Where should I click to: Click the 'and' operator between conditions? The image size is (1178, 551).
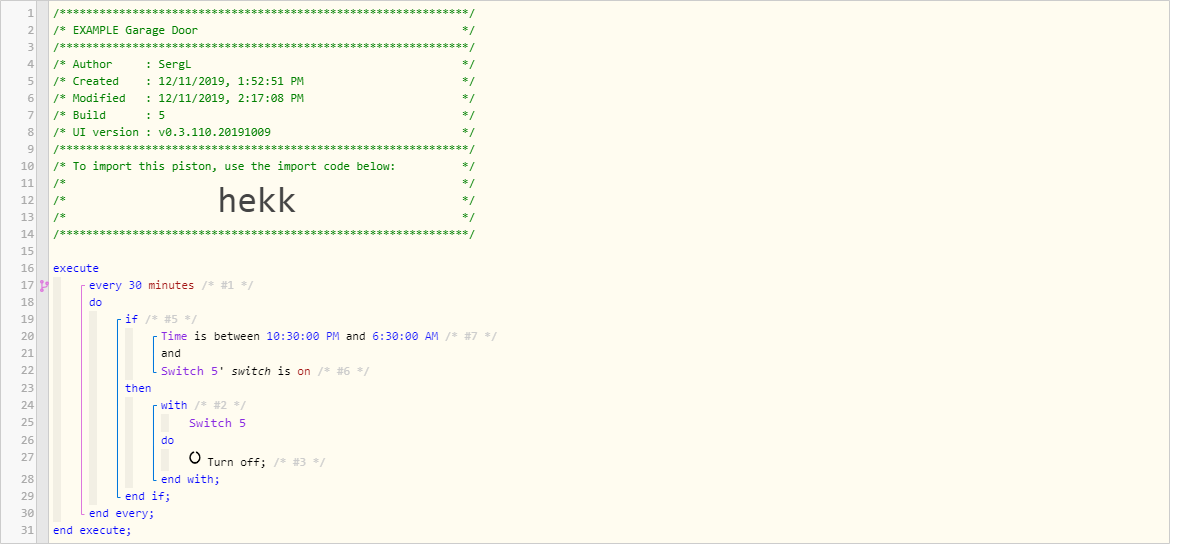(171, 353)
